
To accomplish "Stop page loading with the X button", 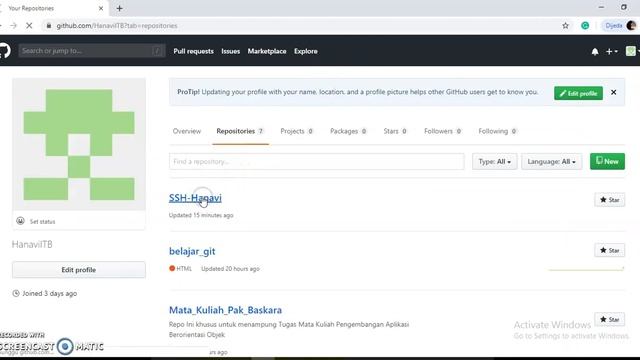I will 29,26.
